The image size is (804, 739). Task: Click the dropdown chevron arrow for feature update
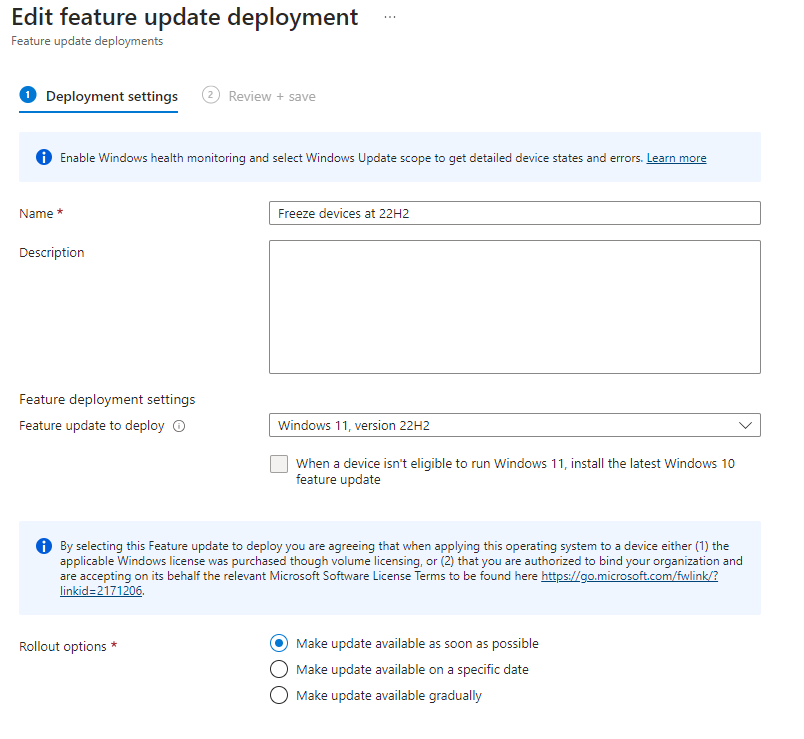[x=745, y=425]
